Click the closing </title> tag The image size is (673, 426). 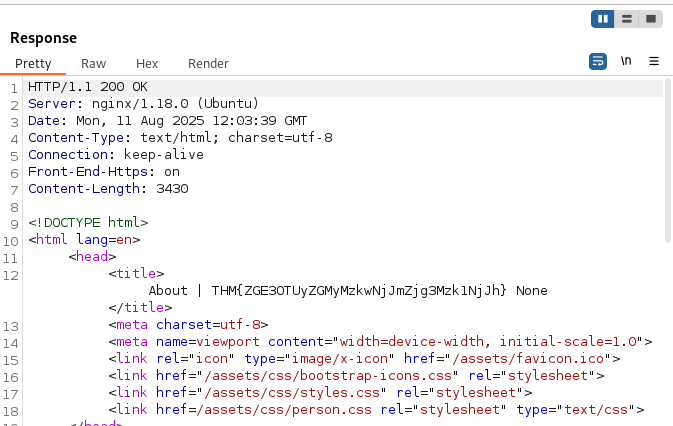[x=140, y=308]
